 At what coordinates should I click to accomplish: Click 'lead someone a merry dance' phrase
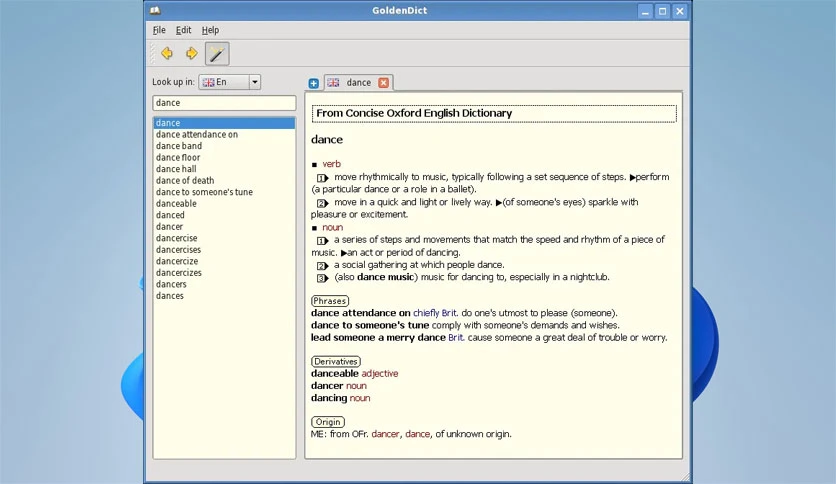(378, 338)
